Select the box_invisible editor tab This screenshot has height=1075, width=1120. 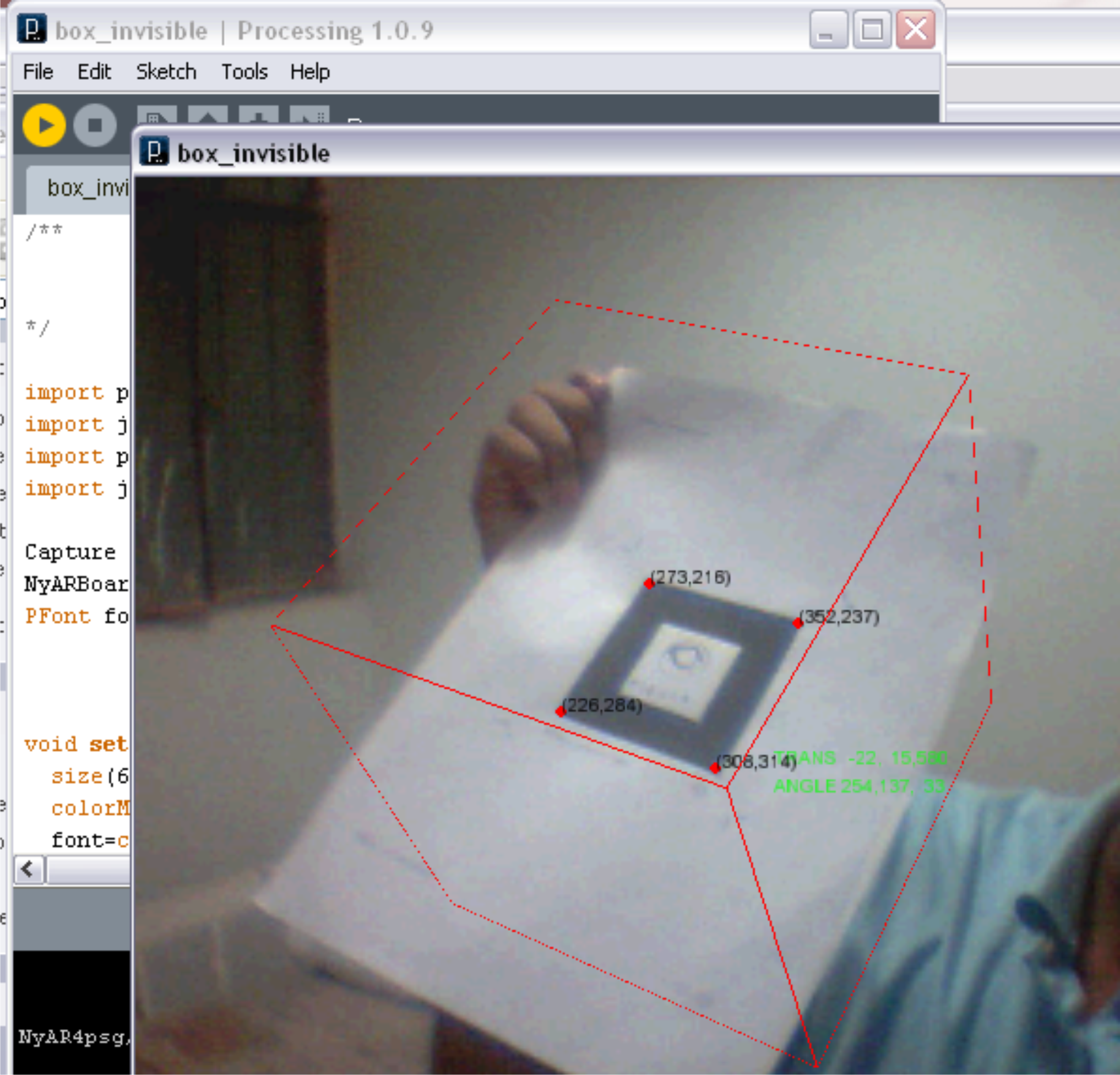pyautogui.click(x=86, y=188)
